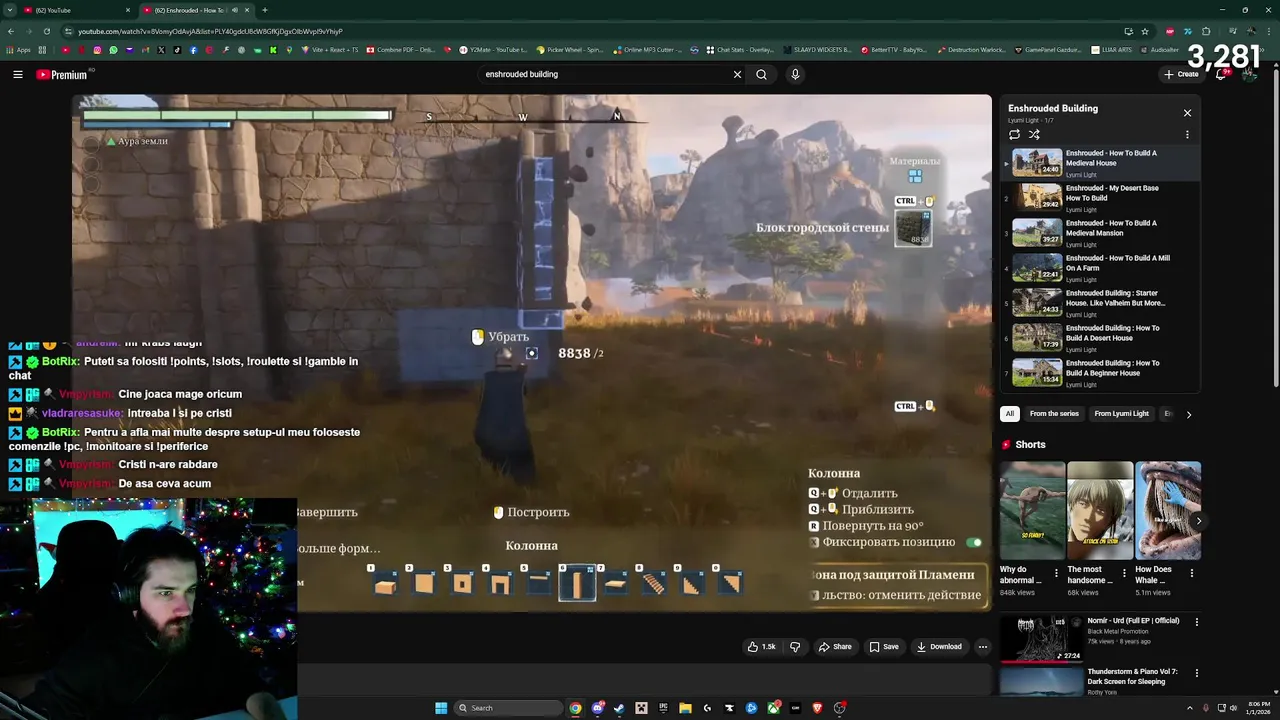
Task: Open 'How To Build A Mill On A Farm'
Action: click(x=1100, y=268)
